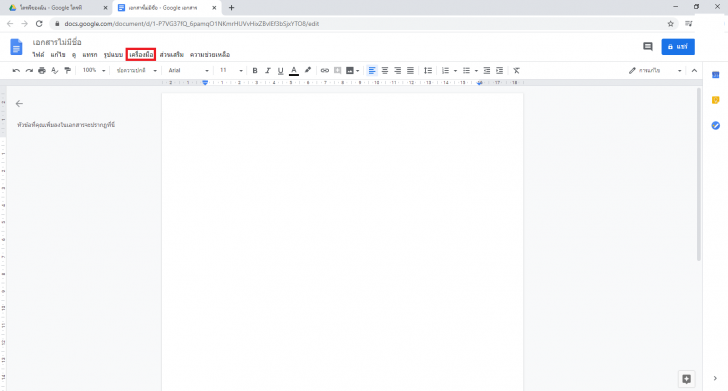Reload the page
Screen dimensions: 728x391
(x=39, y=24)
